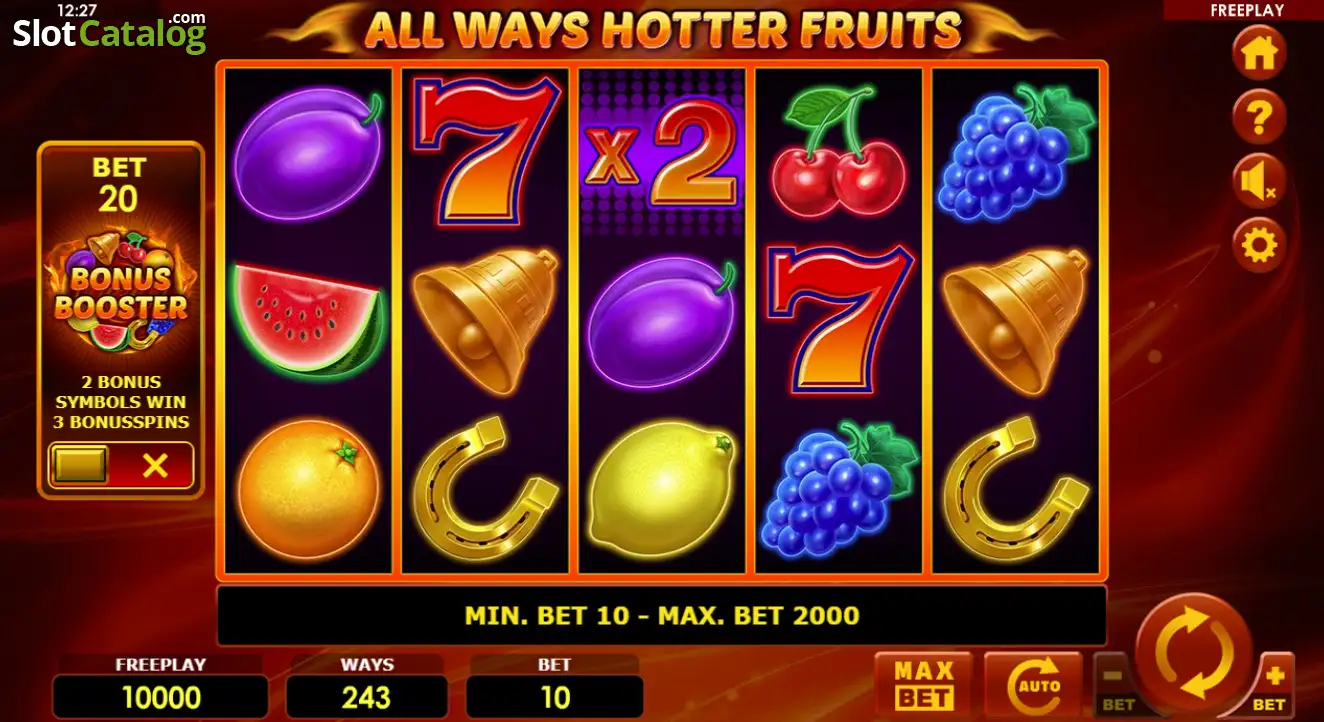Click the Bonus Booster fruit logo
This screenshot has height=722, width=1324.
[120, 291]
